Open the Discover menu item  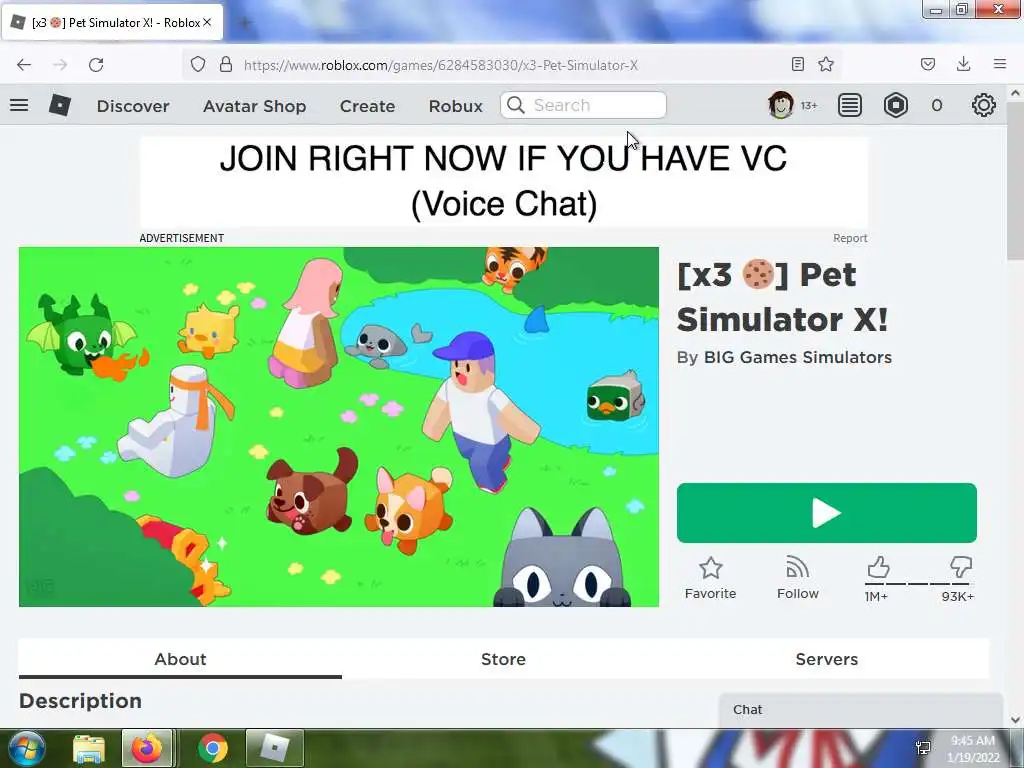133,106
